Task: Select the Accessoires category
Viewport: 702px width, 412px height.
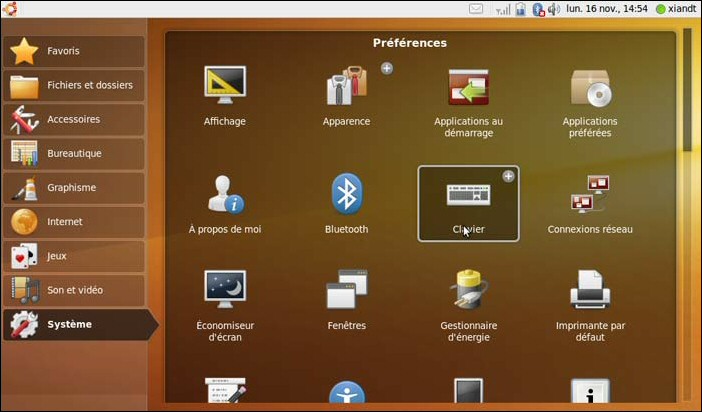Action: click(x=74, y=120)
